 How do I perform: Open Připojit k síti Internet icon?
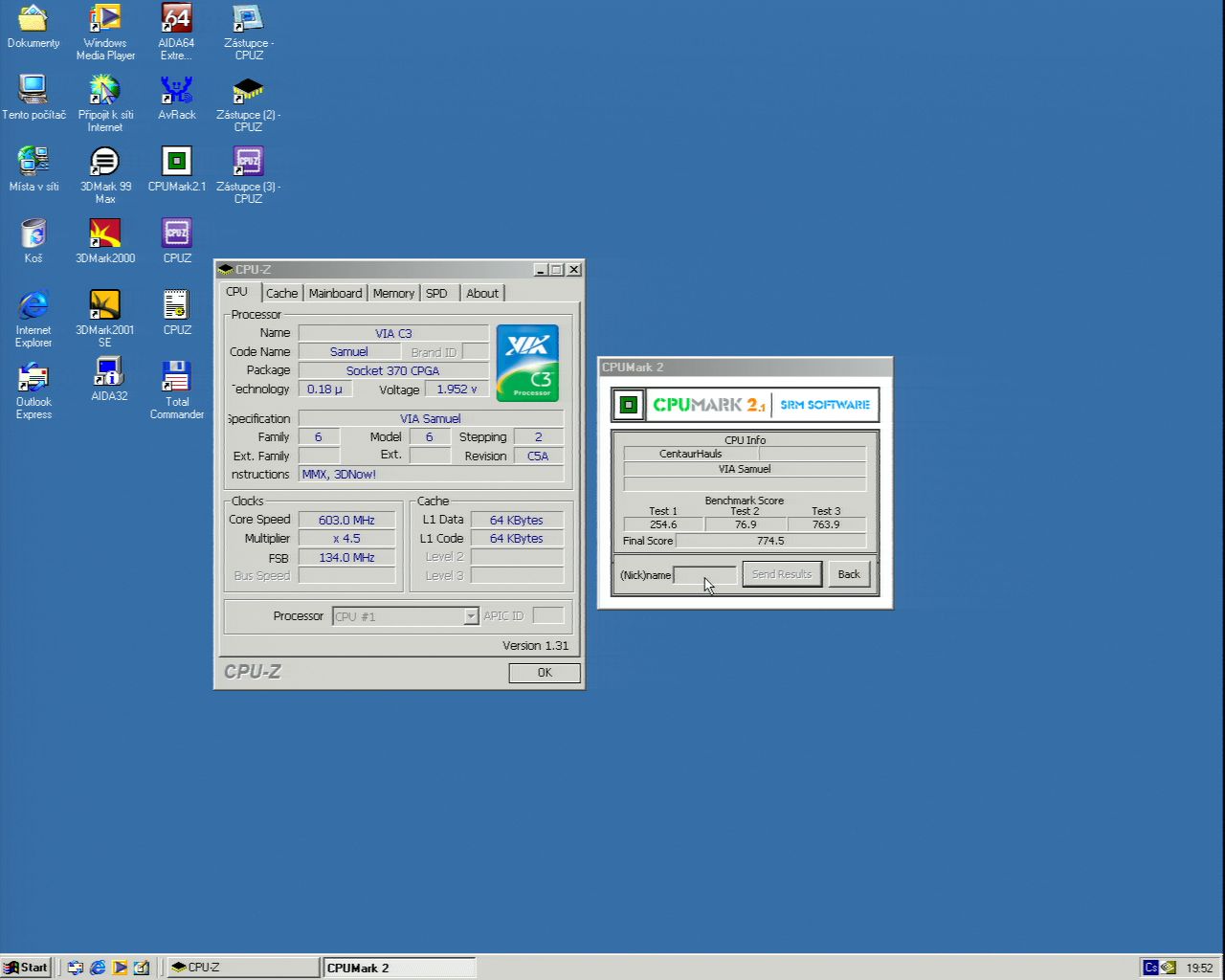pyautogui.click(x=105, y=90)
